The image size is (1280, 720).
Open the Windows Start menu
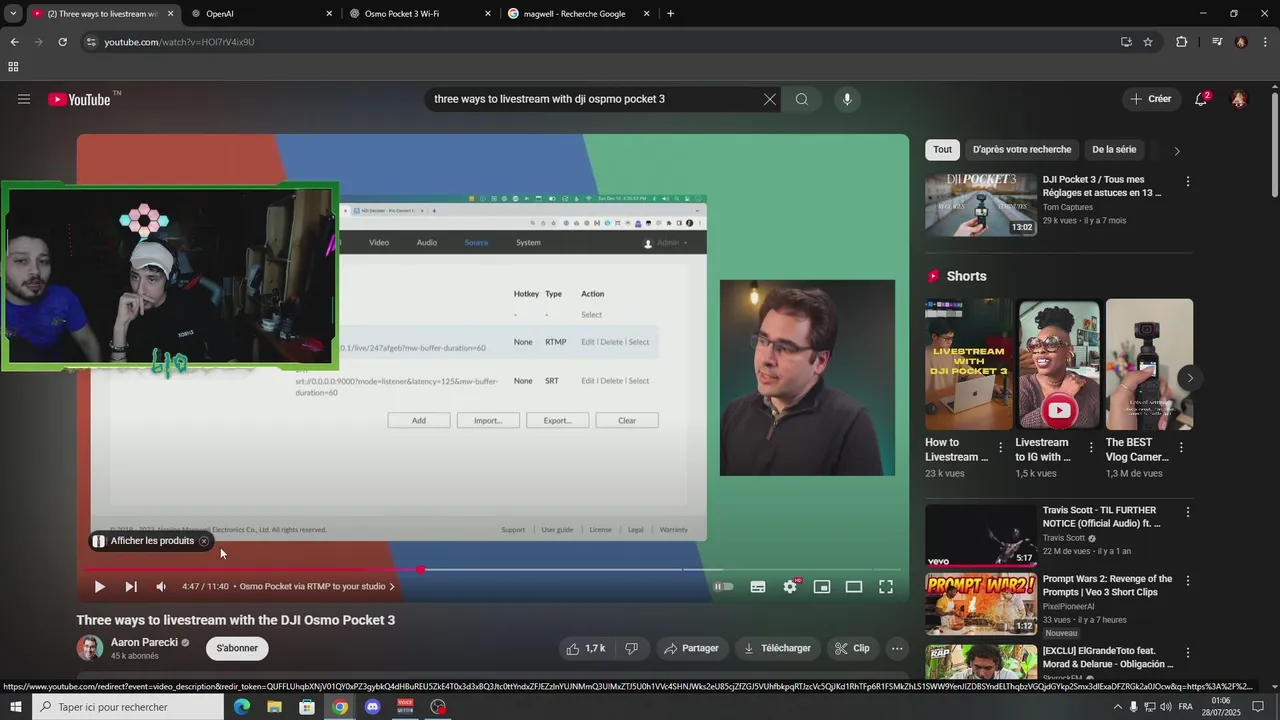[x=15, y=707]
